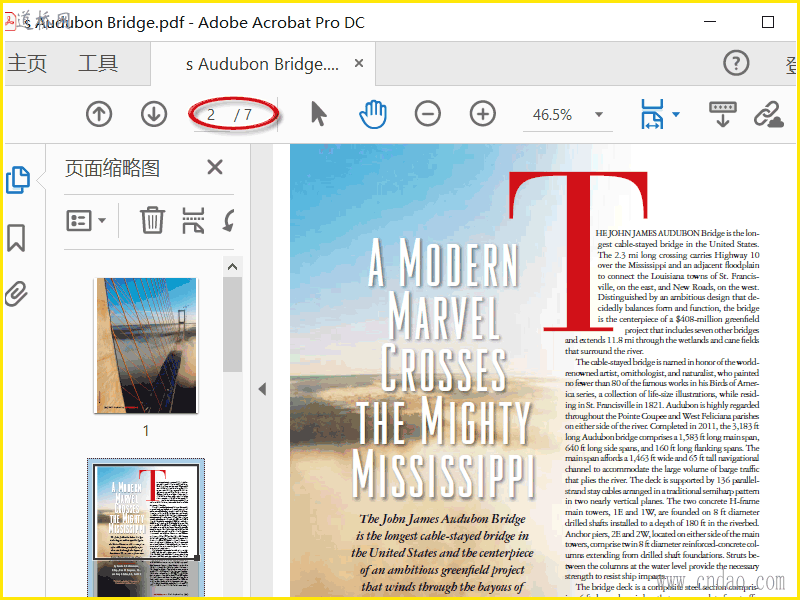Open the thumbnail options menu icon
Viewport: 800px width, 600px height.
[x=86, y=220]
